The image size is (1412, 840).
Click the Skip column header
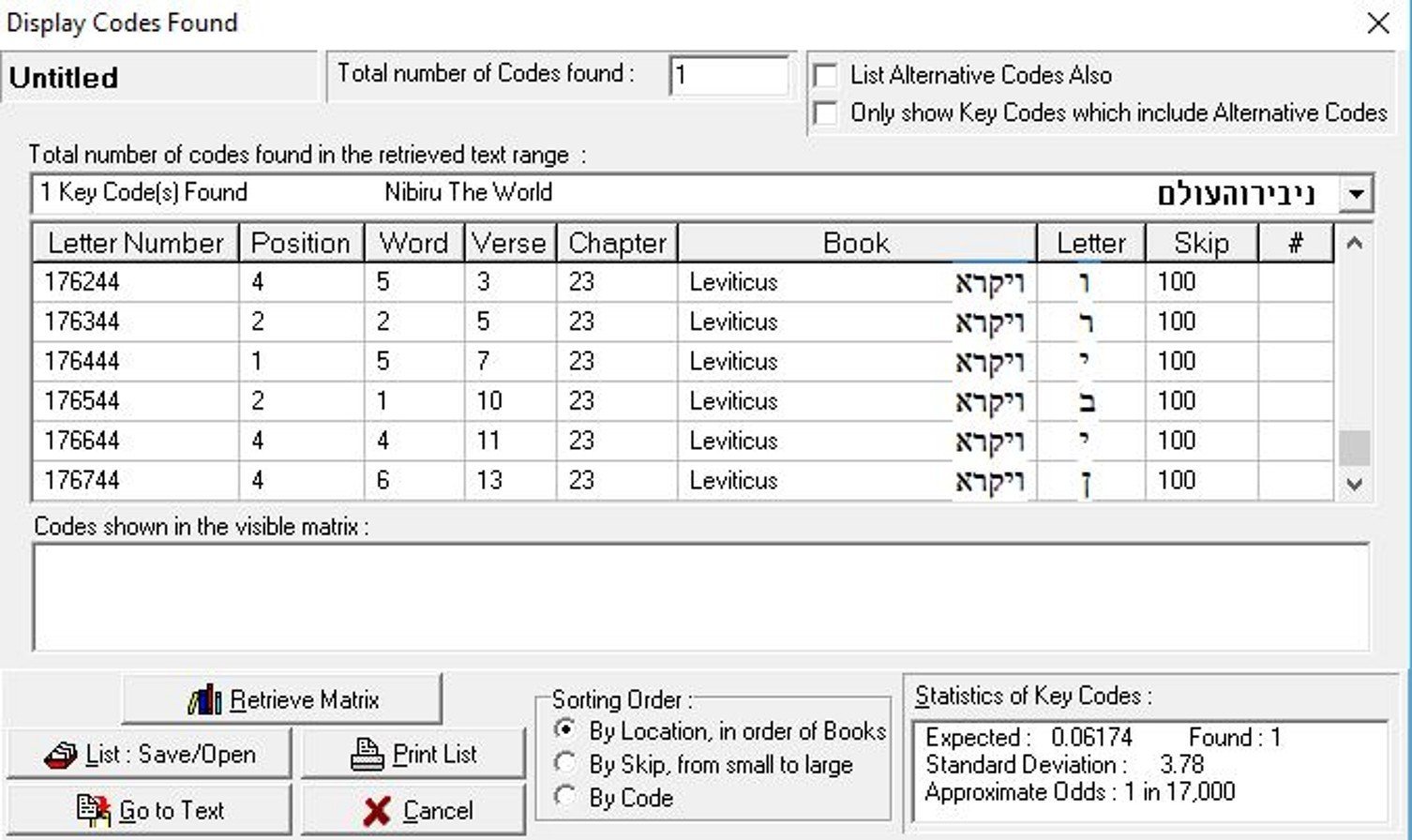click(x=1201, y=243)
